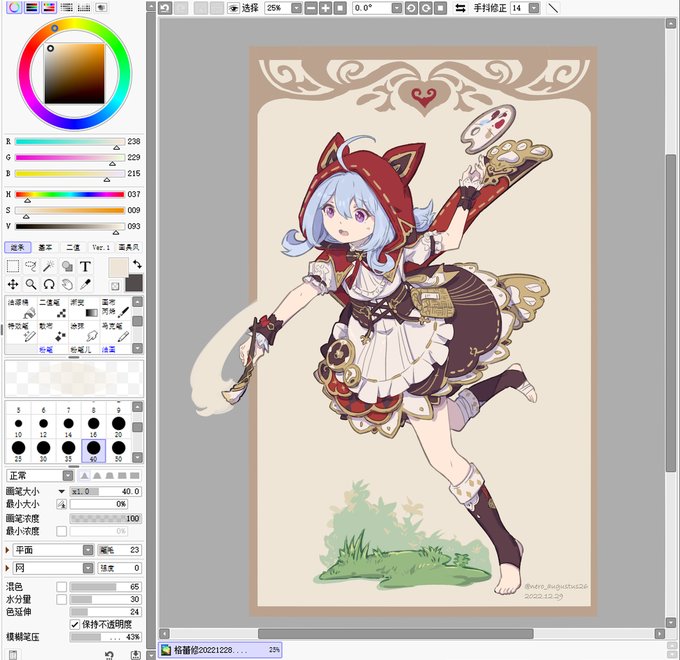
Task: Select brush size 10 preset
Action: coord(18,426)
